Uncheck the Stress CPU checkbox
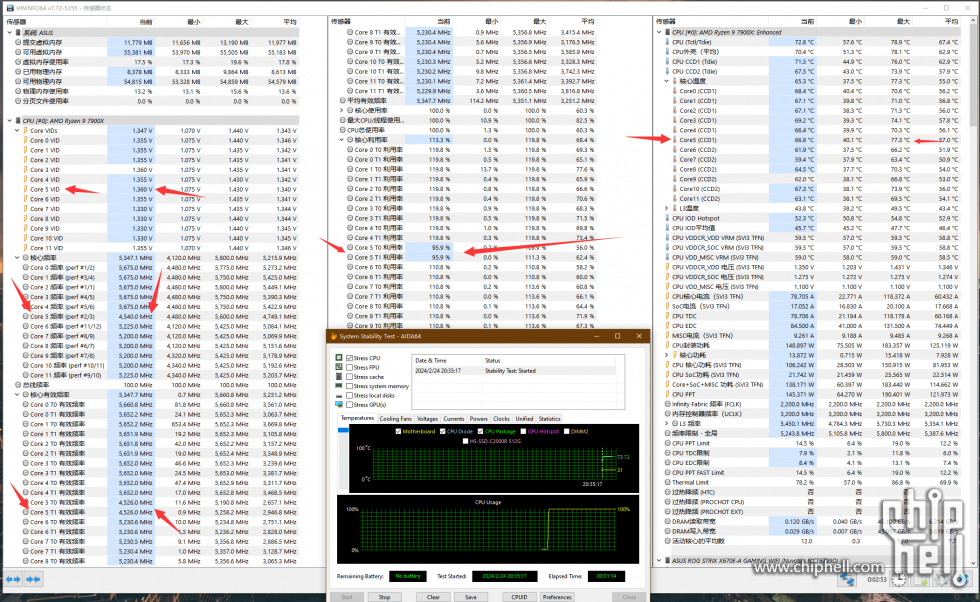 (349, 358)
